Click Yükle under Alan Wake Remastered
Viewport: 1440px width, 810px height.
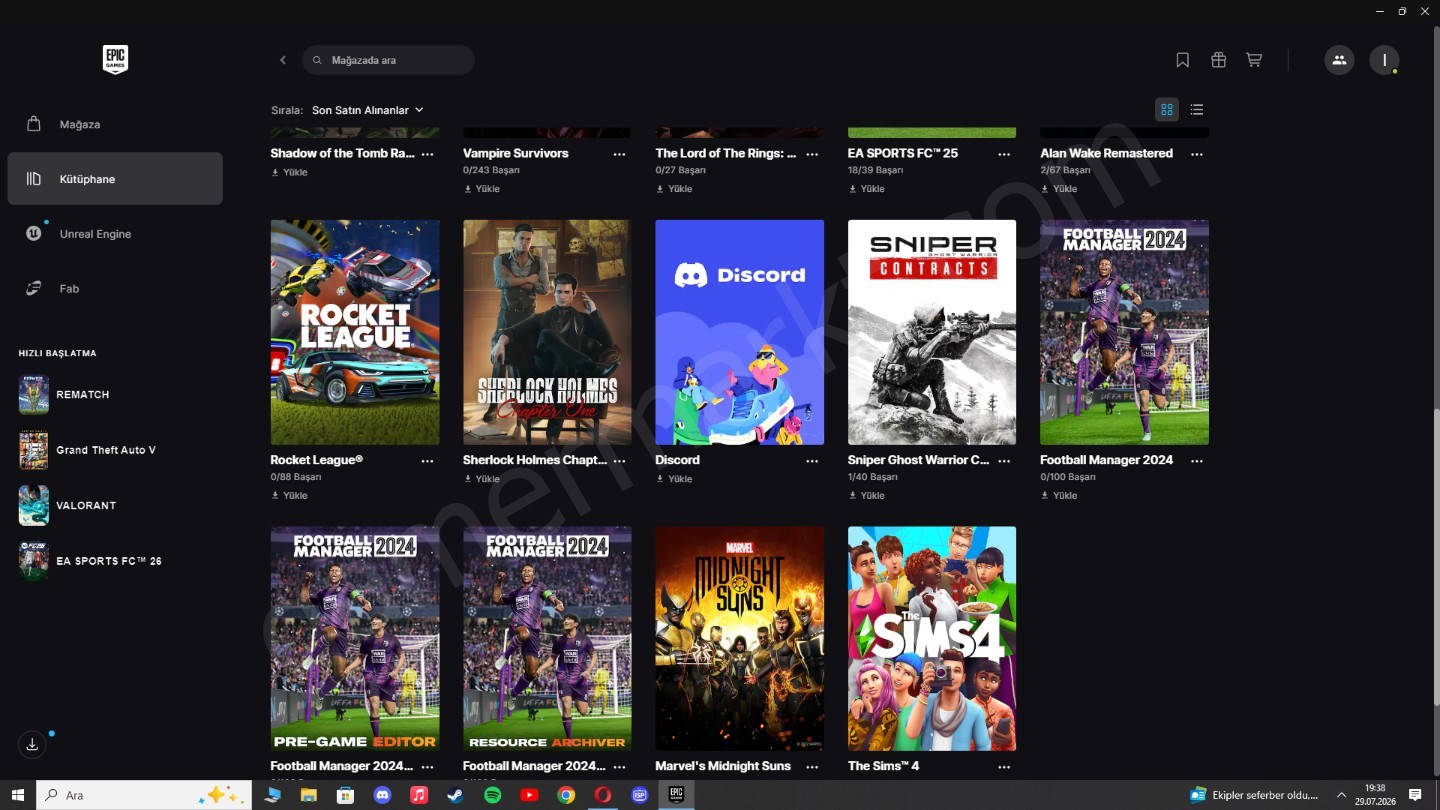click(1059, 189)
